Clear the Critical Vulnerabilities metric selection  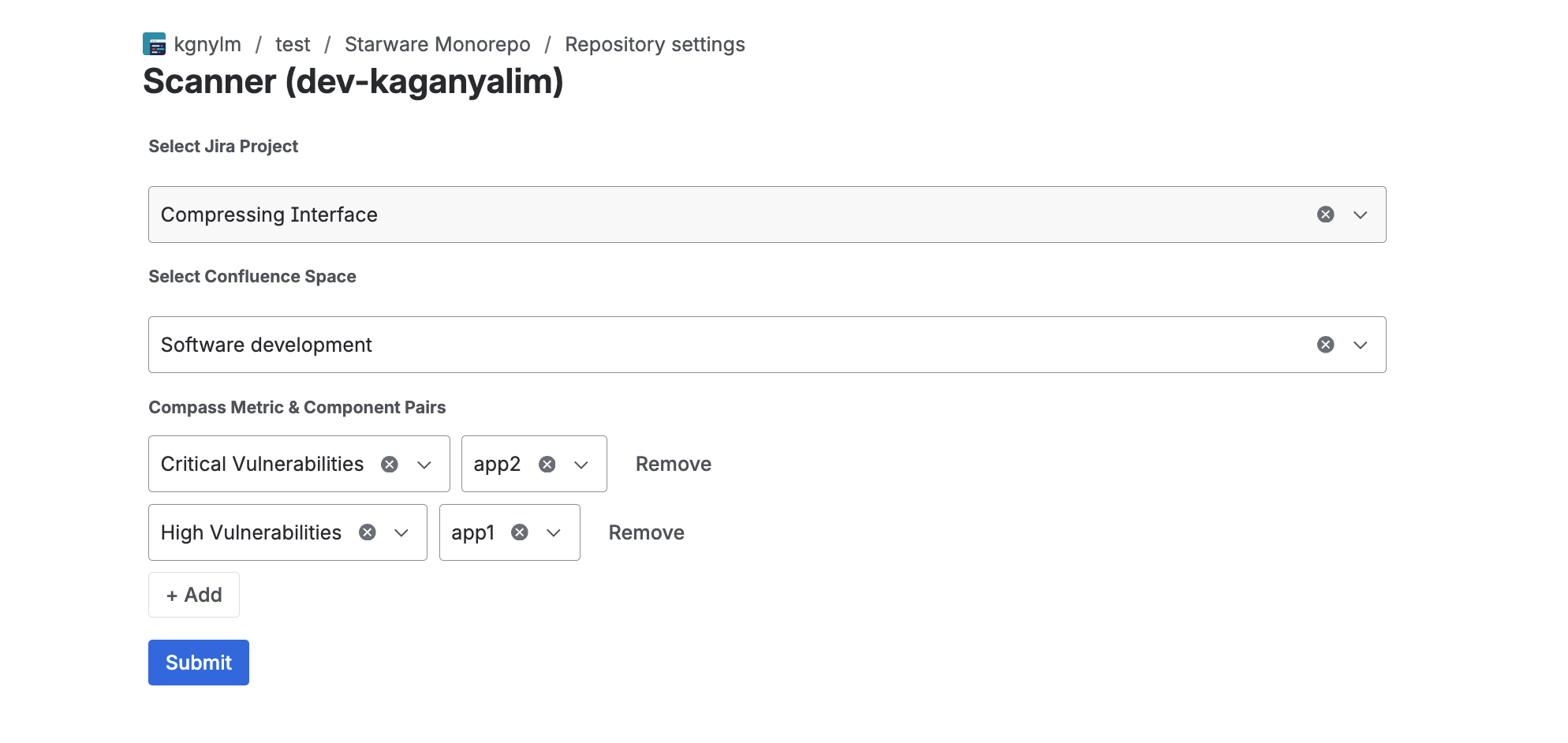tap(390, 465)
